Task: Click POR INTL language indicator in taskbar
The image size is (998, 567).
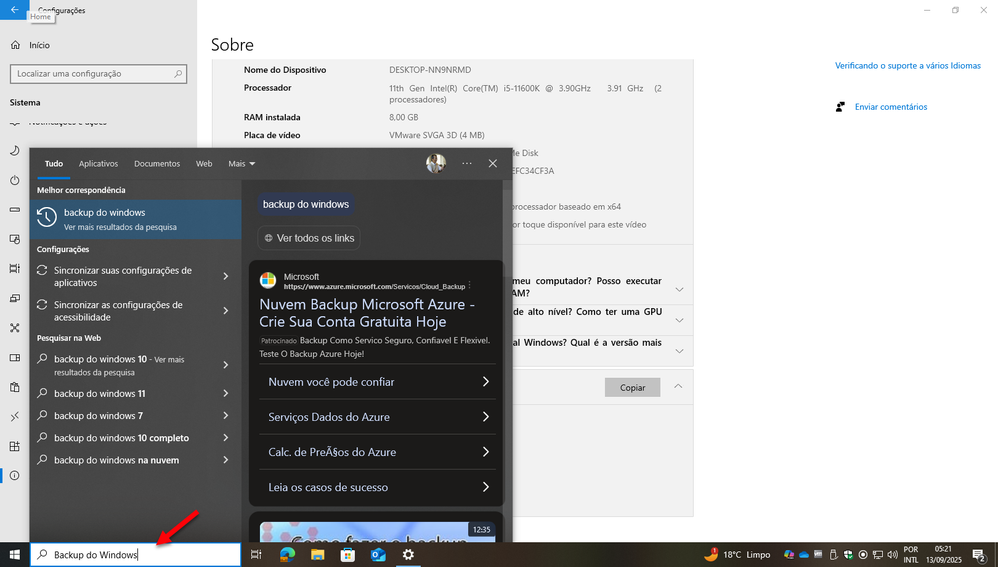Action: 911,554
